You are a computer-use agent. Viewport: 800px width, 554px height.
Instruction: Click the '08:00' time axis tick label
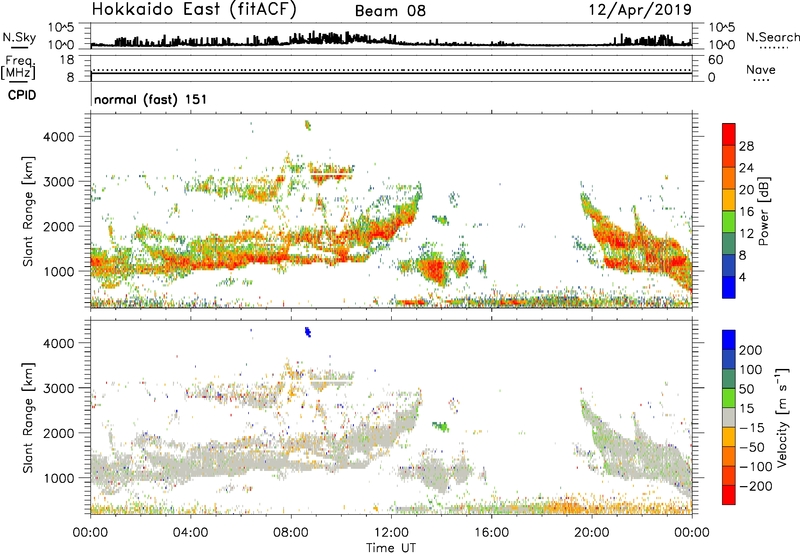(291, 533)
